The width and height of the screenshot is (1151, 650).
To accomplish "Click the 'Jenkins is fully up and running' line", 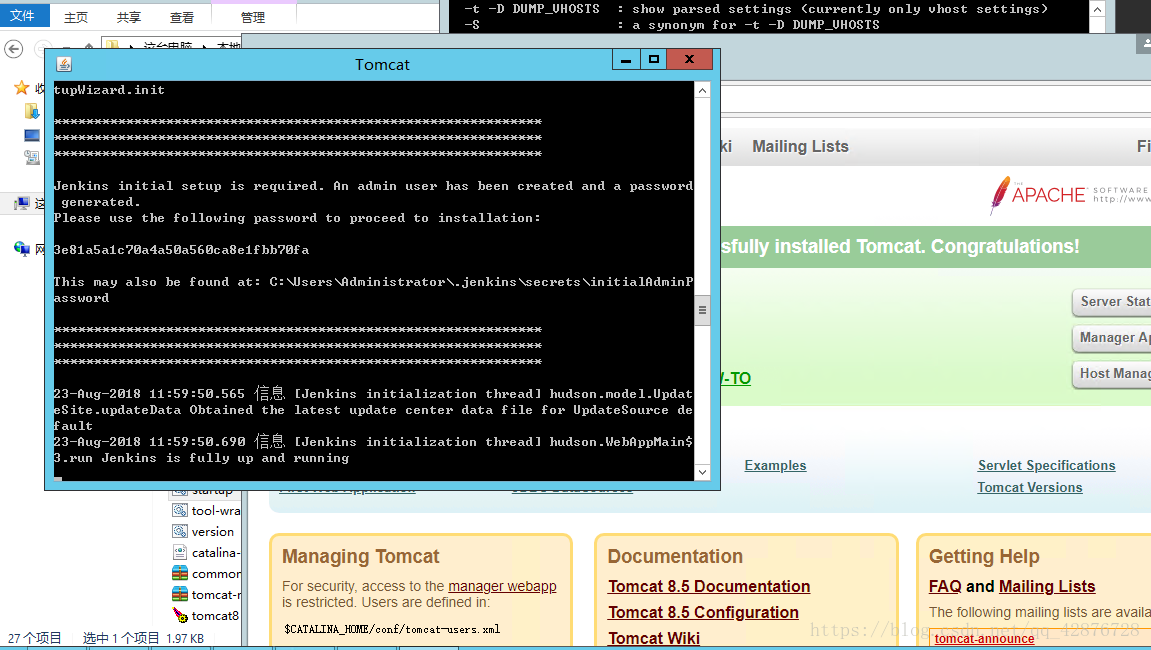I will [x=225, y=458].
